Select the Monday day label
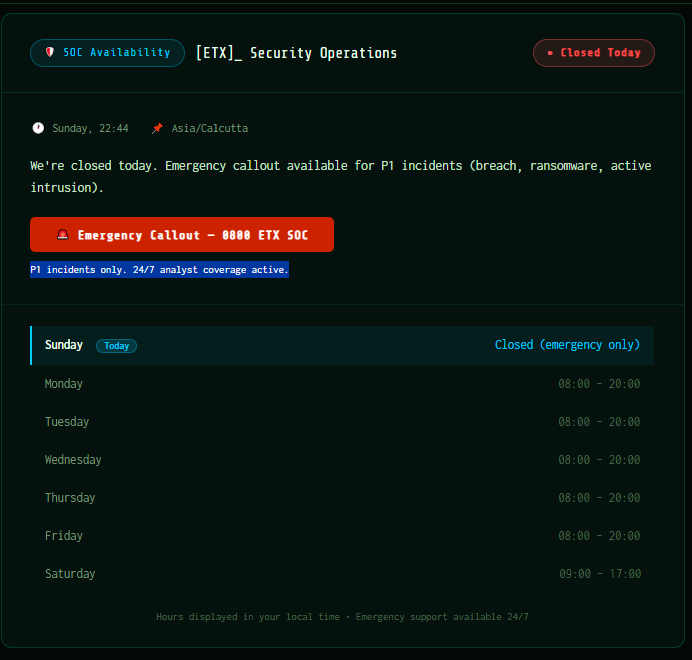The height and width of the screenshot is (660, 692). point(64,384)
